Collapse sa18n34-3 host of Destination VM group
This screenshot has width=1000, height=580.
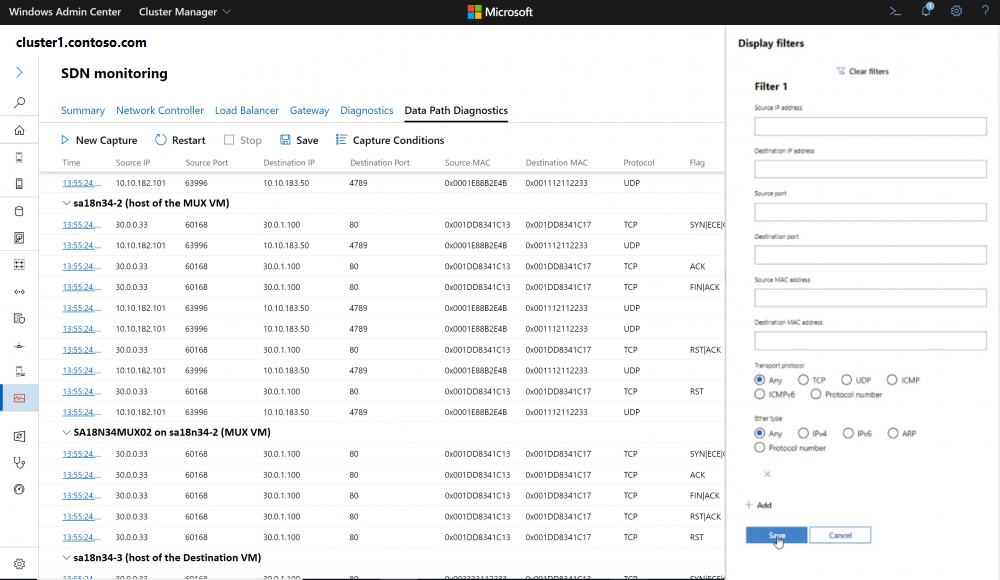click(66, 558)
